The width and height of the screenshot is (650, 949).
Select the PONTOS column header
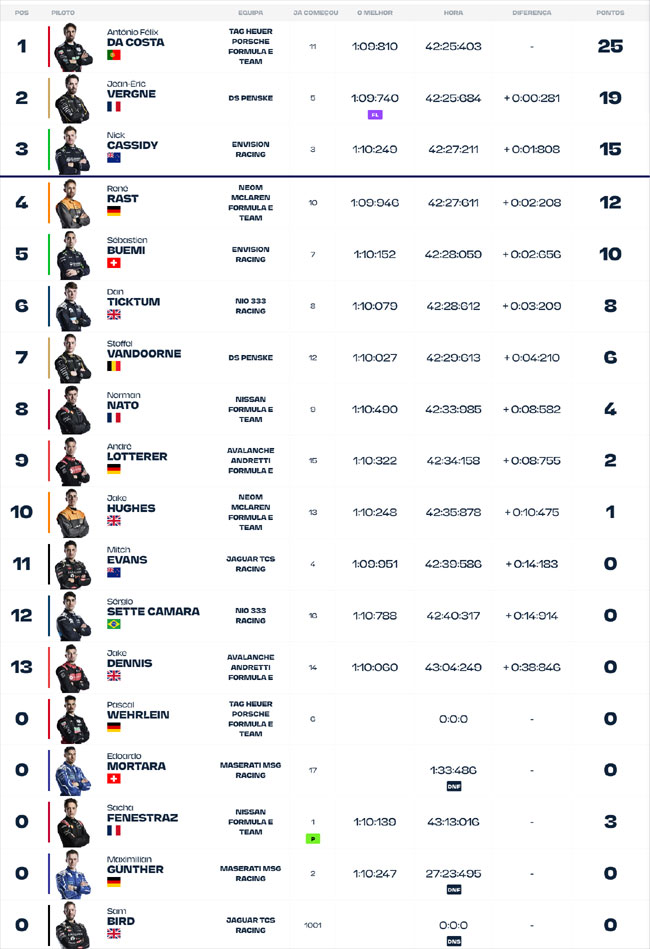click(610, 13)
